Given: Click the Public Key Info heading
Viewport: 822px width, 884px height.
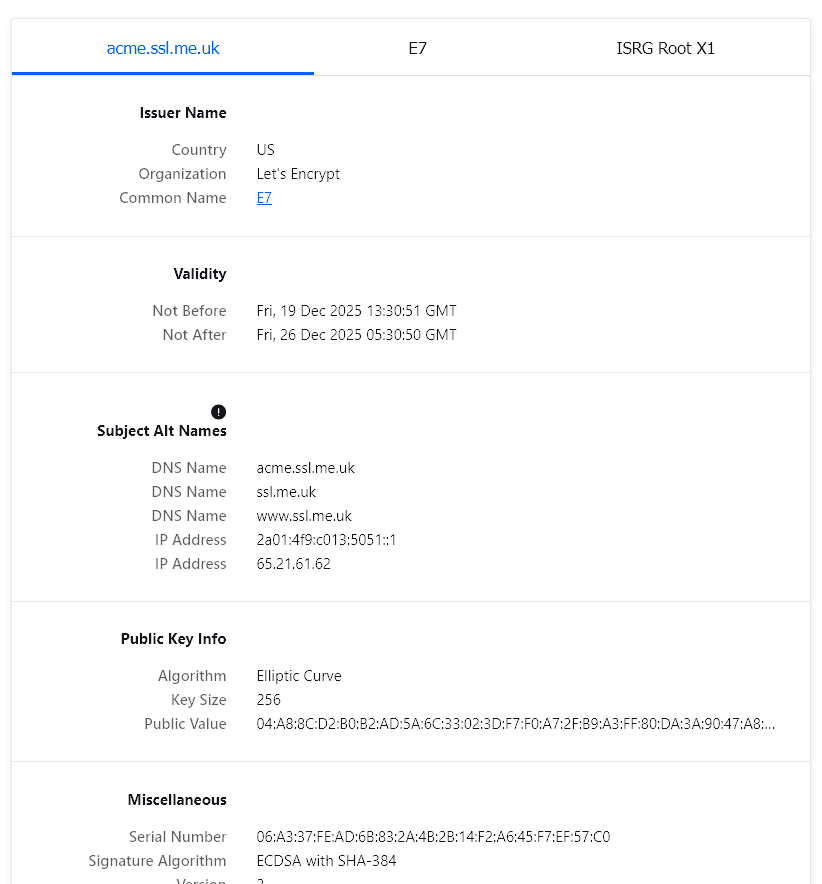Looking at the screenshot, I should click(174, 639).
